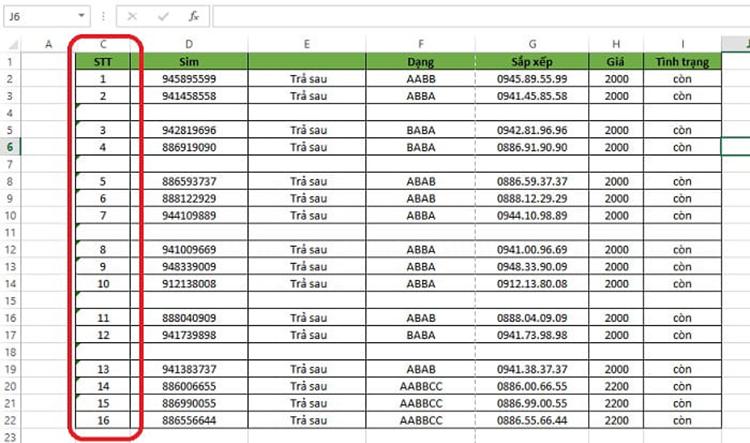Click the còn cell in row 17
The width and height of the screenshot is (750, 443).
tap(683, 335)
